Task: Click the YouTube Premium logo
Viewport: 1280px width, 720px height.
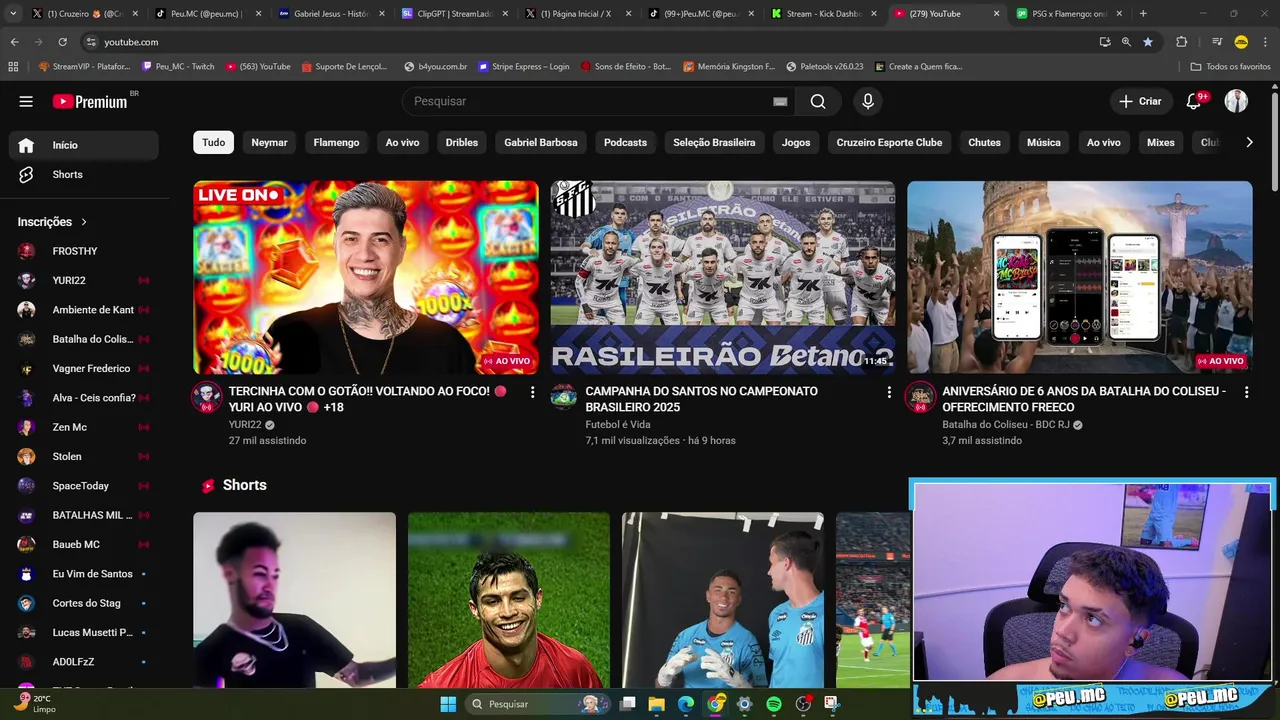Action: click(90, 101)
